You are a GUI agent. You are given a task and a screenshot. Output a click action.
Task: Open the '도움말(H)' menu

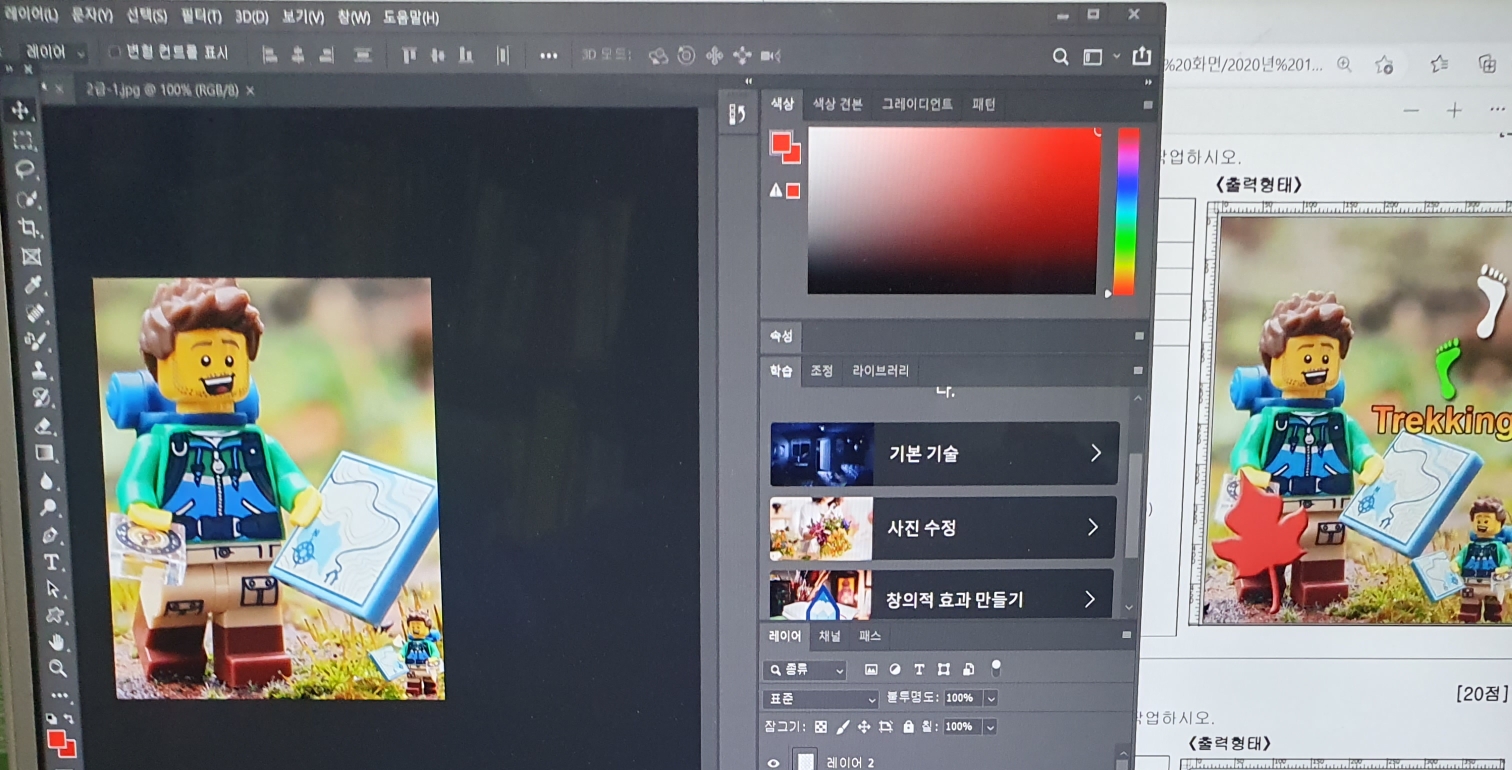[411, 18]
